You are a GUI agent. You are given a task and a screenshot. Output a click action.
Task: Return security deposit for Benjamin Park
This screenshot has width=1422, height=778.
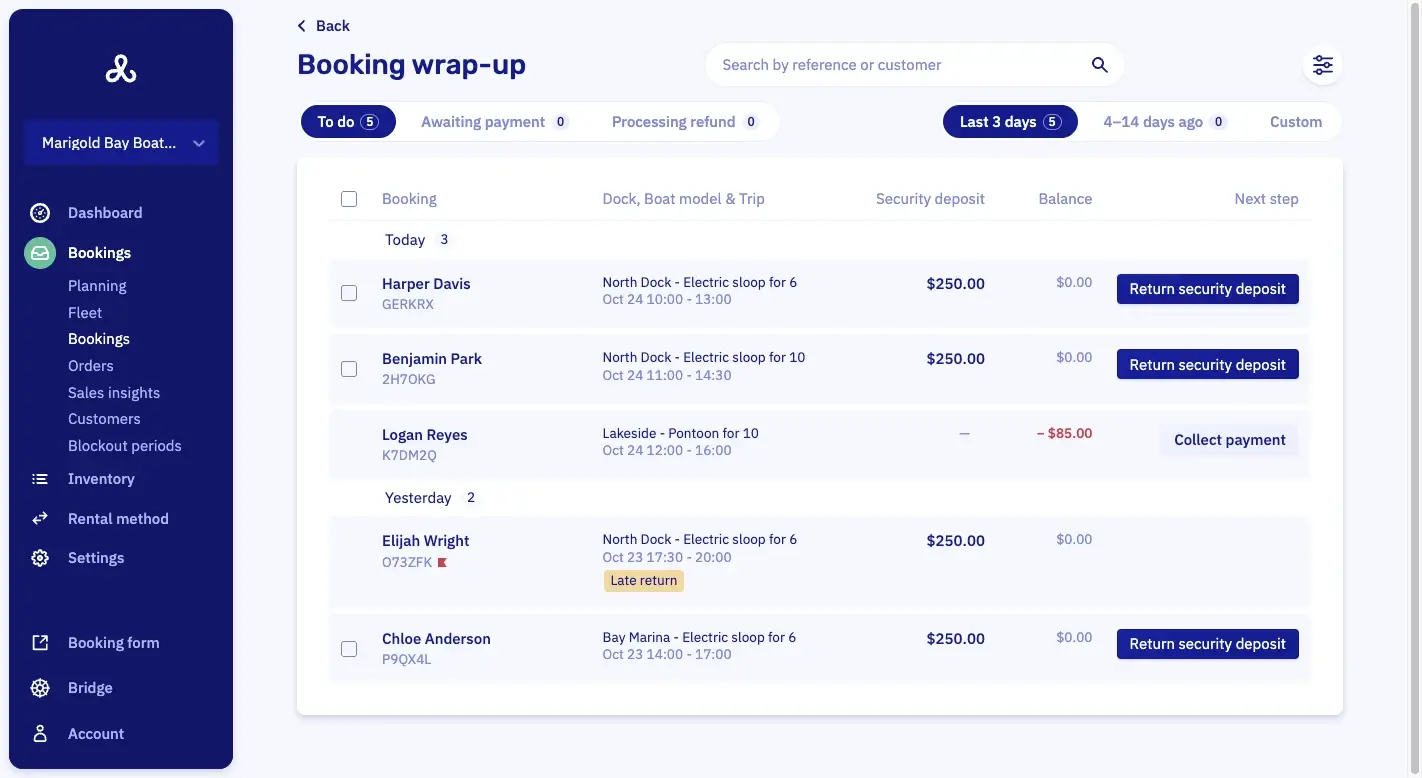(1208, 365)
